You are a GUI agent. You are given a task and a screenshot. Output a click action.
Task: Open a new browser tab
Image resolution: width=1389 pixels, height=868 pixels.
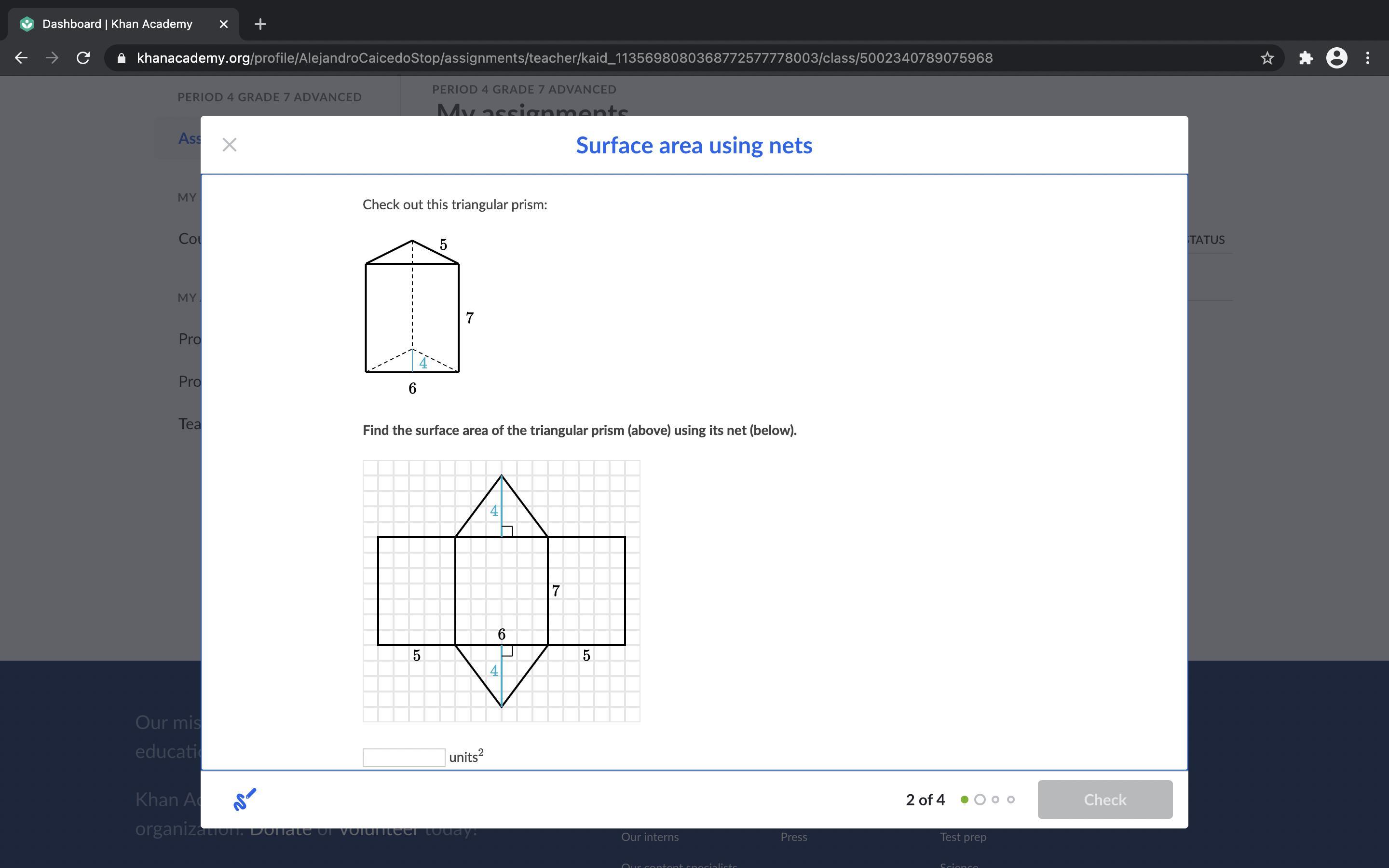[260, 24]
